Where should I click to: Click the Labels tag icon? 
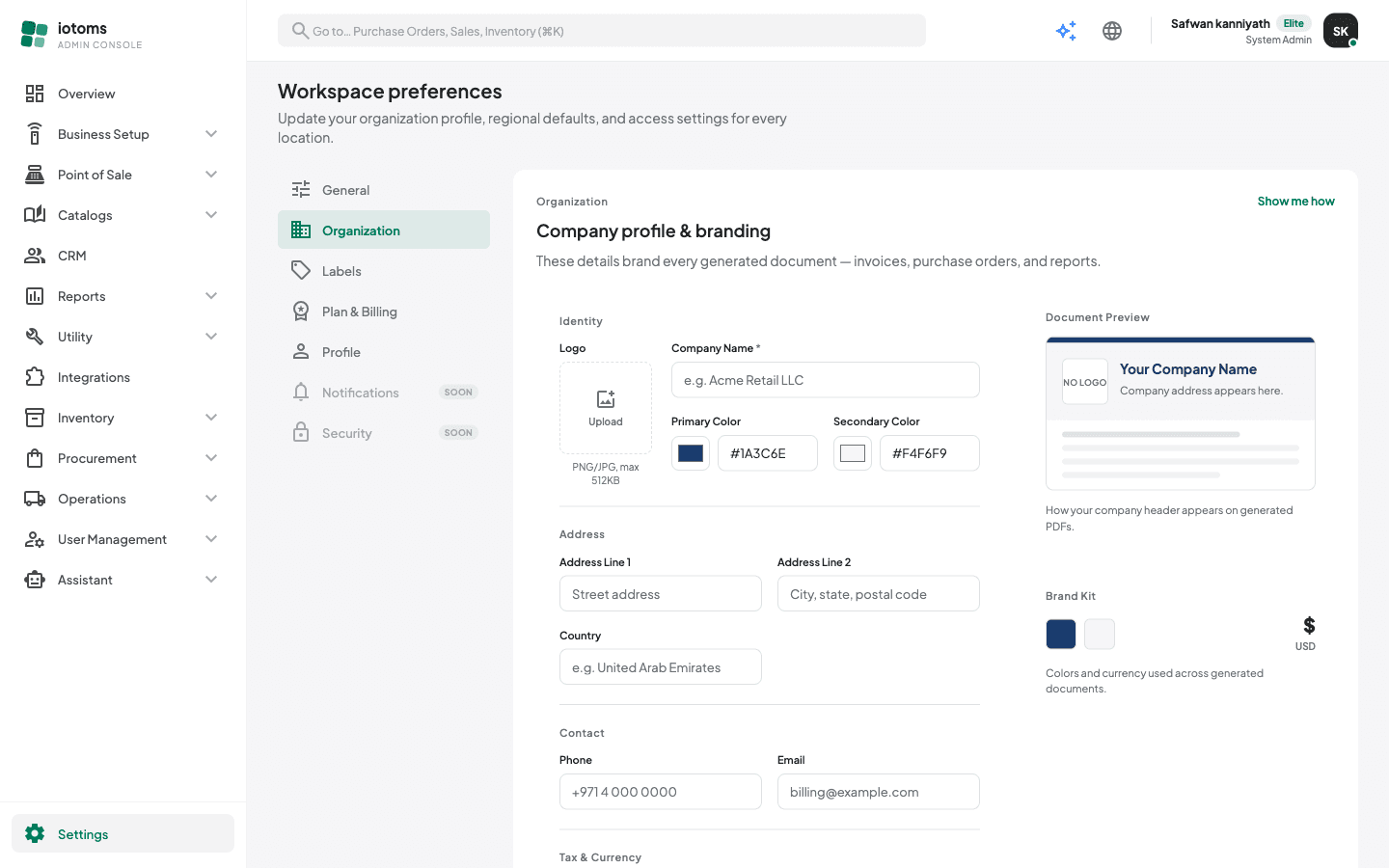(301, 271)
